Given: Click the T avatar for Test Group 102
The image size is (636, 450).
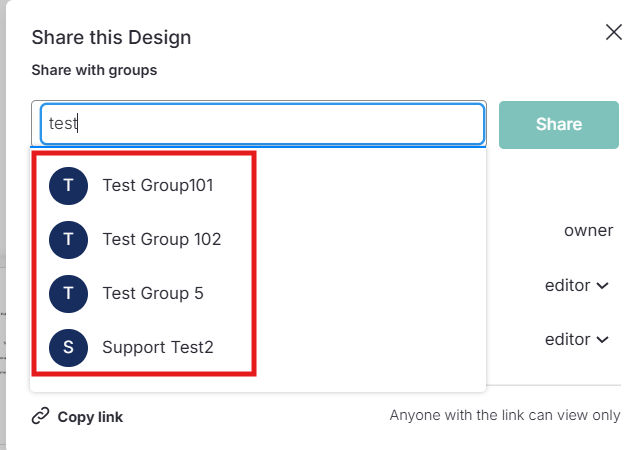Looking at the screenshot, I should (x=68, y=239).
